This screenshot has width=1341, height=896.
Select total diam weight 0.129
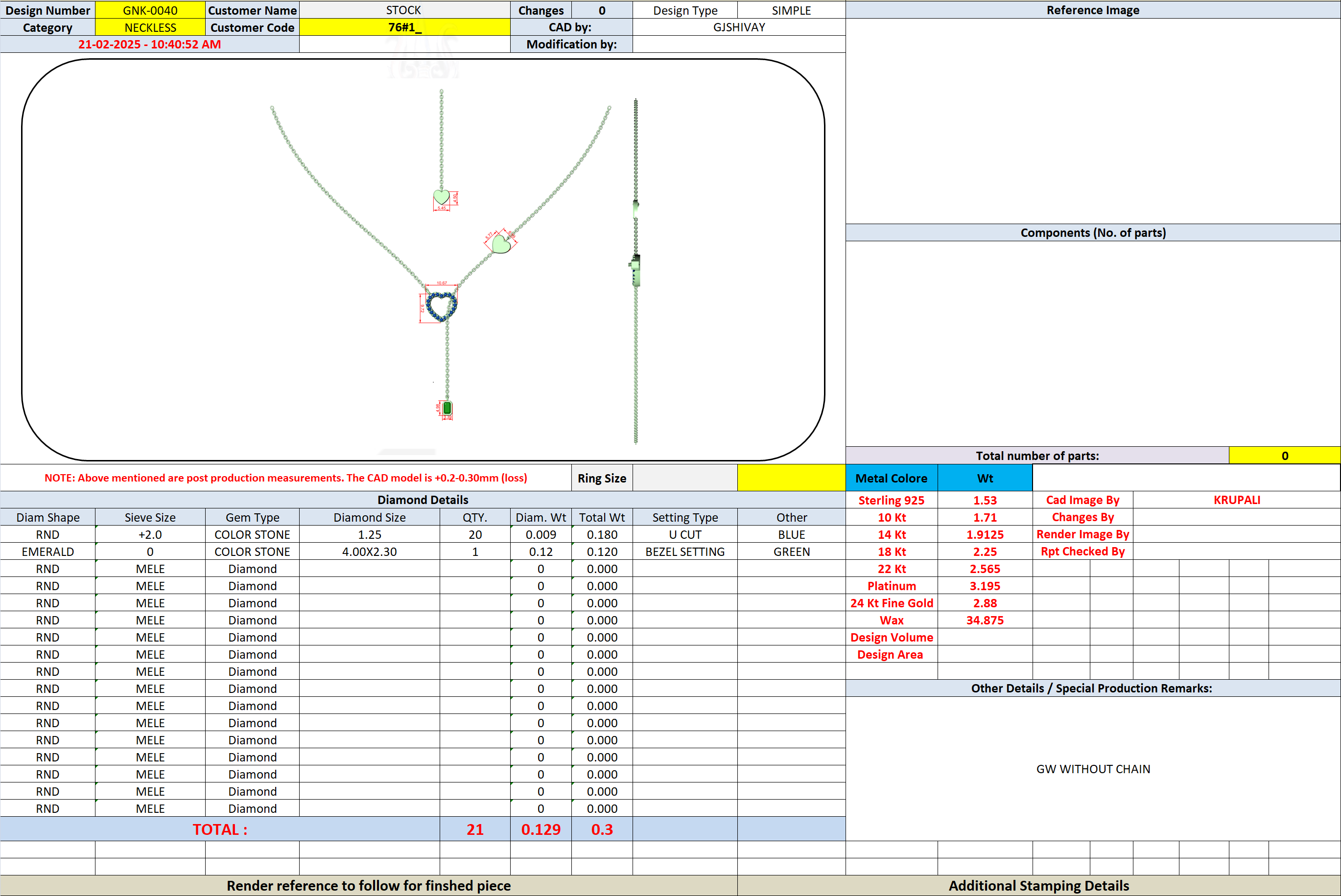pos(541,829)
